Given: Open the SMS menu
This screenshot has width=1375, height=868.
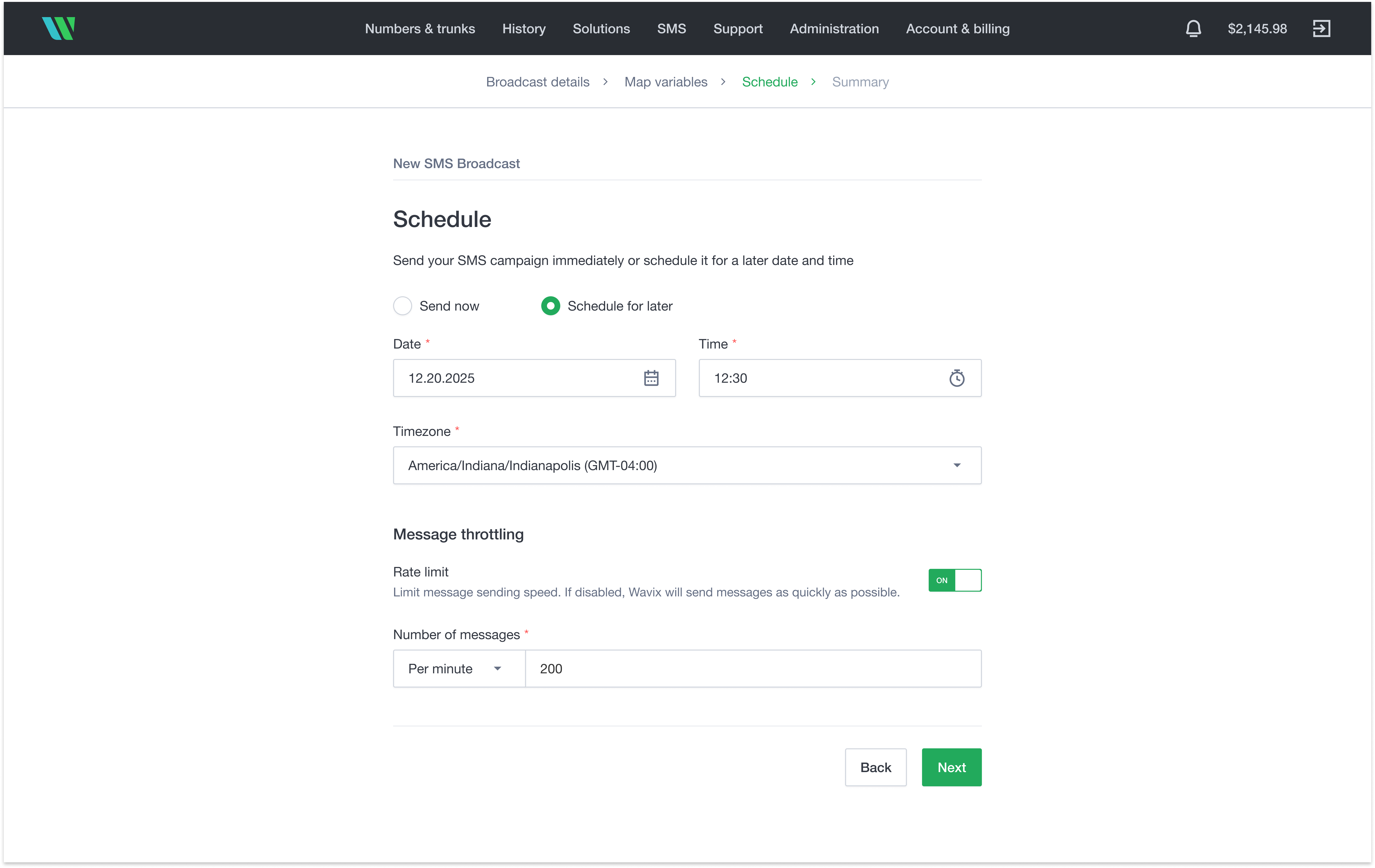Looking at the screenshot, I should pyautogui.click(x=672, y=28).
